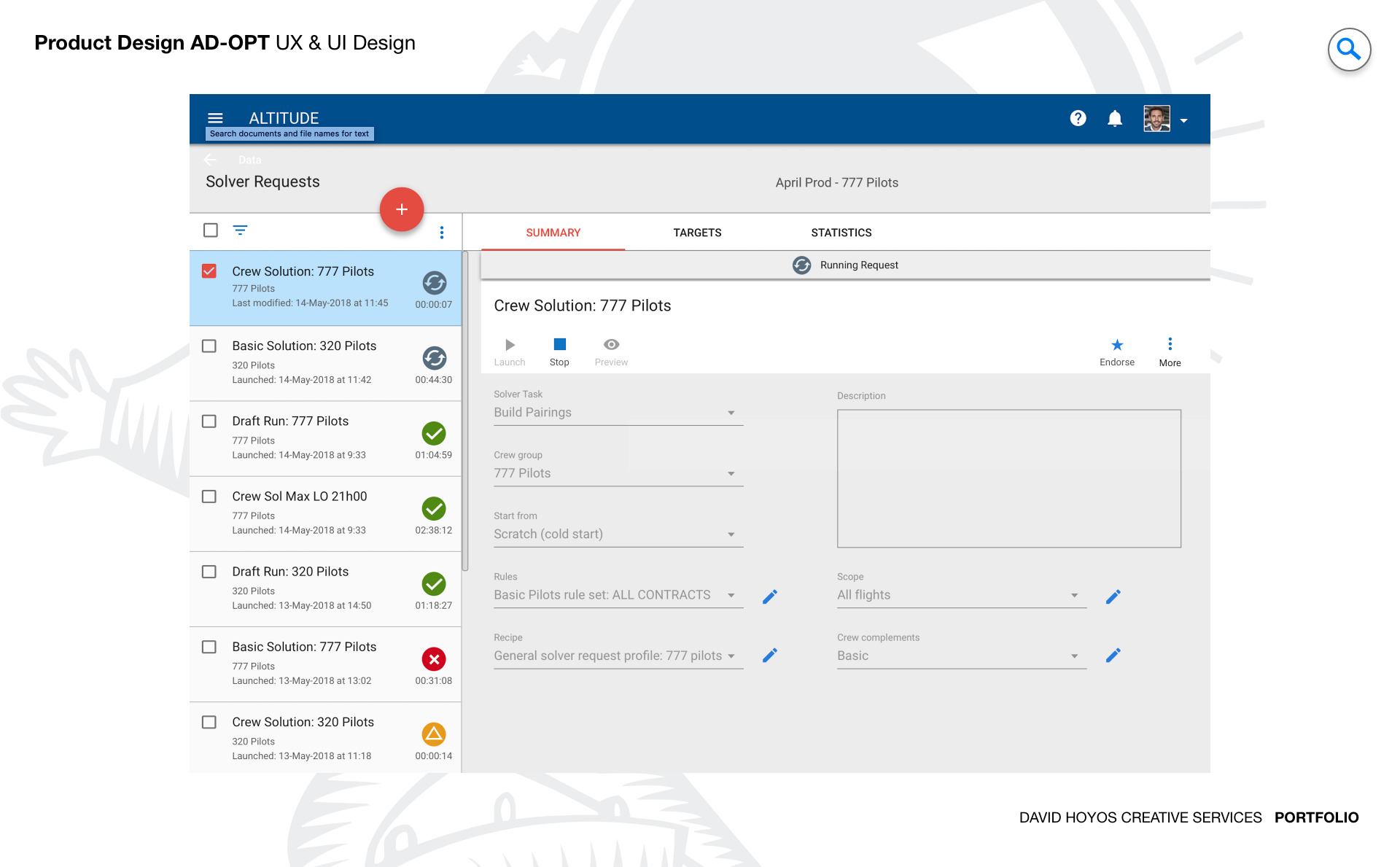Click green success icon of Draft Run: 320 Pilots
The height and width of the screenshot is (867, 1400).
click(x=434, y=583)
